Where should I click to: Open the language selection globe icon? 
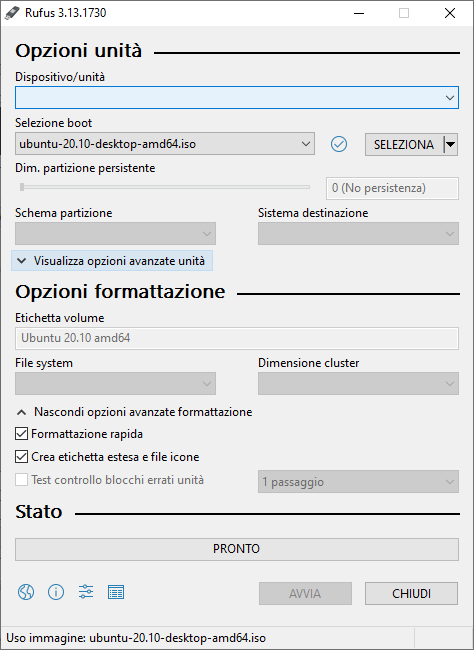[26, 592]
